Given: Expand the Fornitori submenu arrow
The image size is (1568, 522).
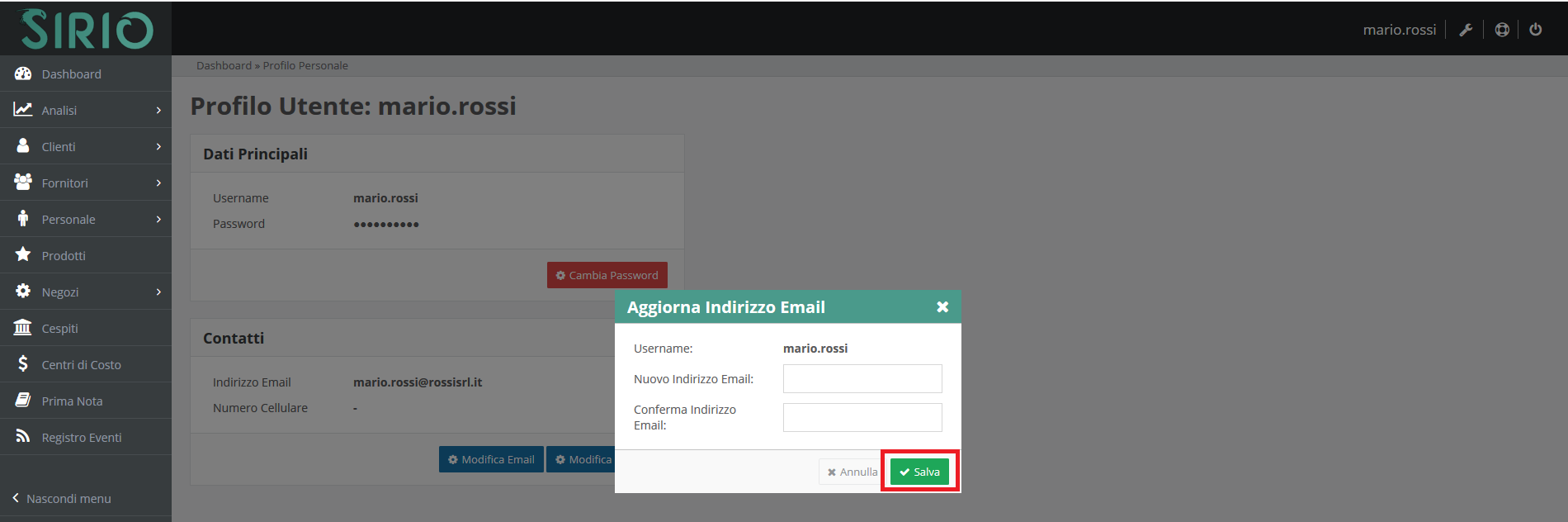Looking at the screenshot, I should pyautogui.click(x=158, y=183).
